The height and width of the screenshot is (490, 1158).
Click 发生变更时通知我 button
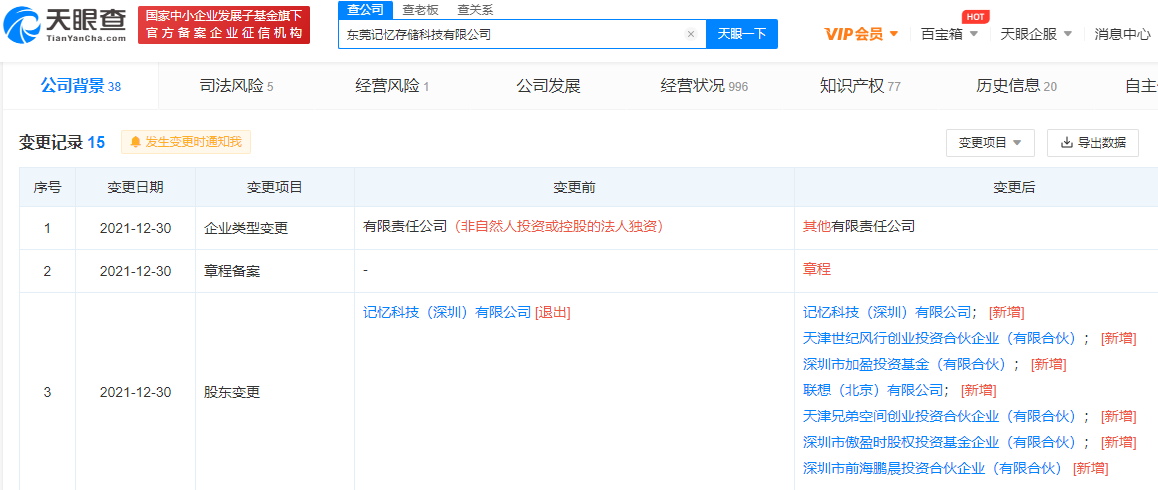[x=186, y=142]
